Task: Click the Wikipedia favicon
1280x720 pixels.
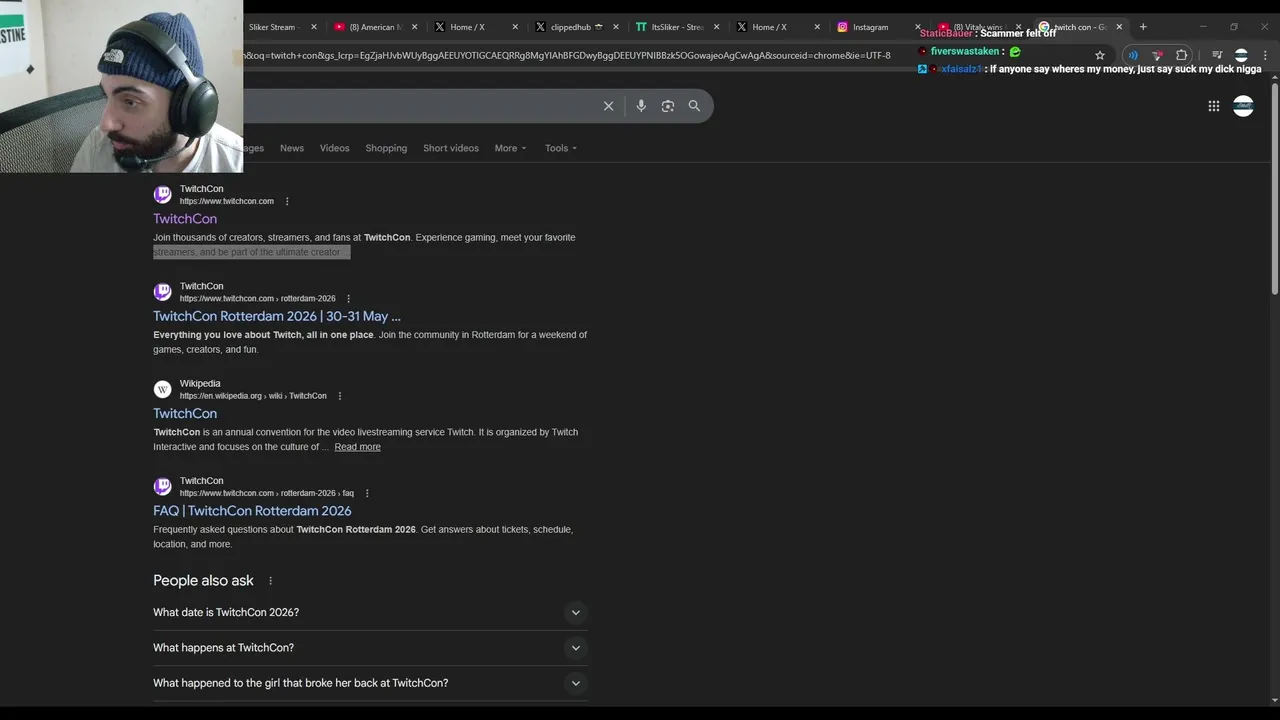Action: tap(162, 389)
